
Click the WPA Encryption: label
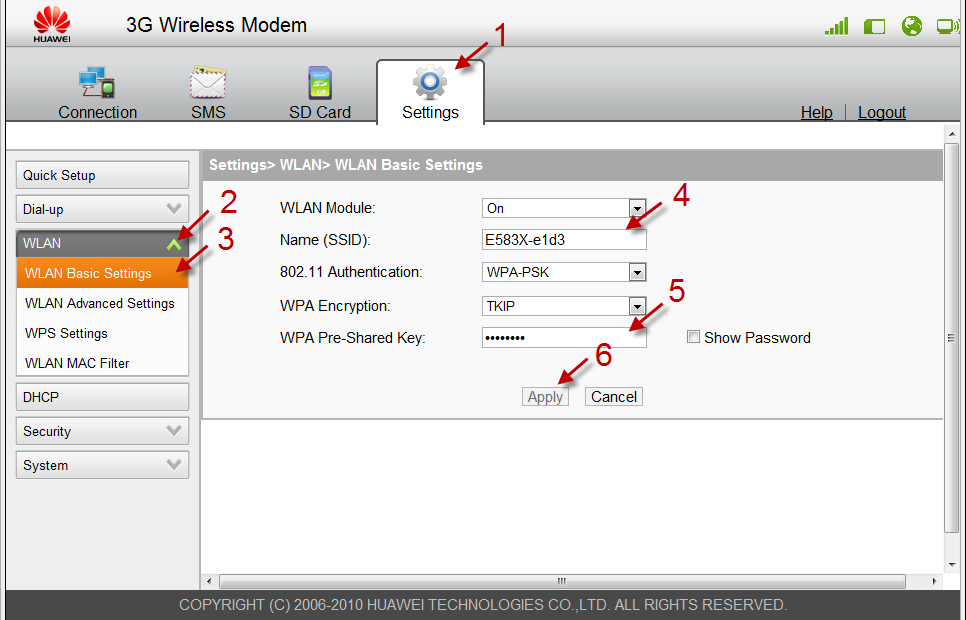(335, 306)
